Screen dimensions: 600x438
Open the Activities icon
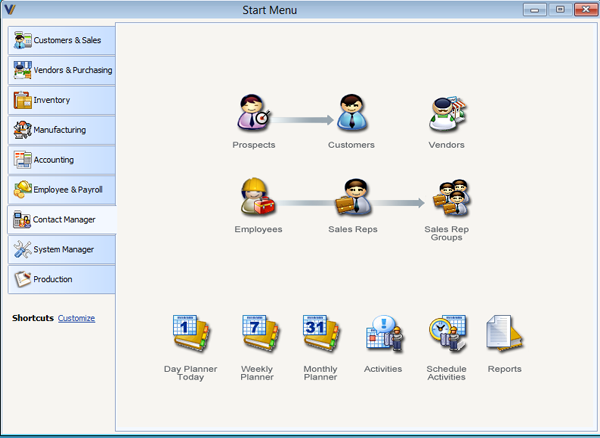(384, 334)
